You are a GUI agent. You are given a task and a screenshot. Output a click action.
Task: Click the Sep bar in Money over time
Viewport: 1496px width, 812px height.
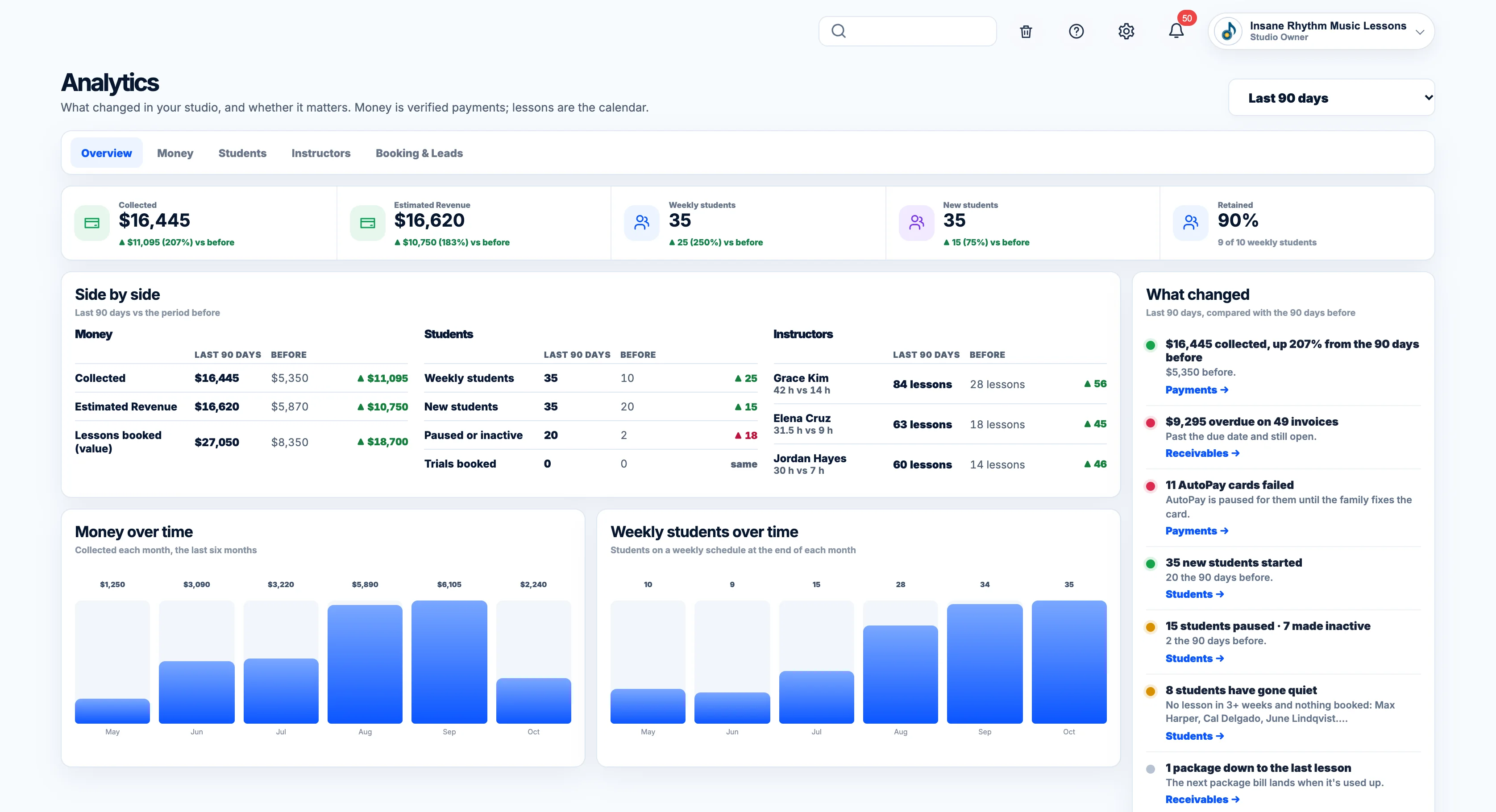click(449, 662)
